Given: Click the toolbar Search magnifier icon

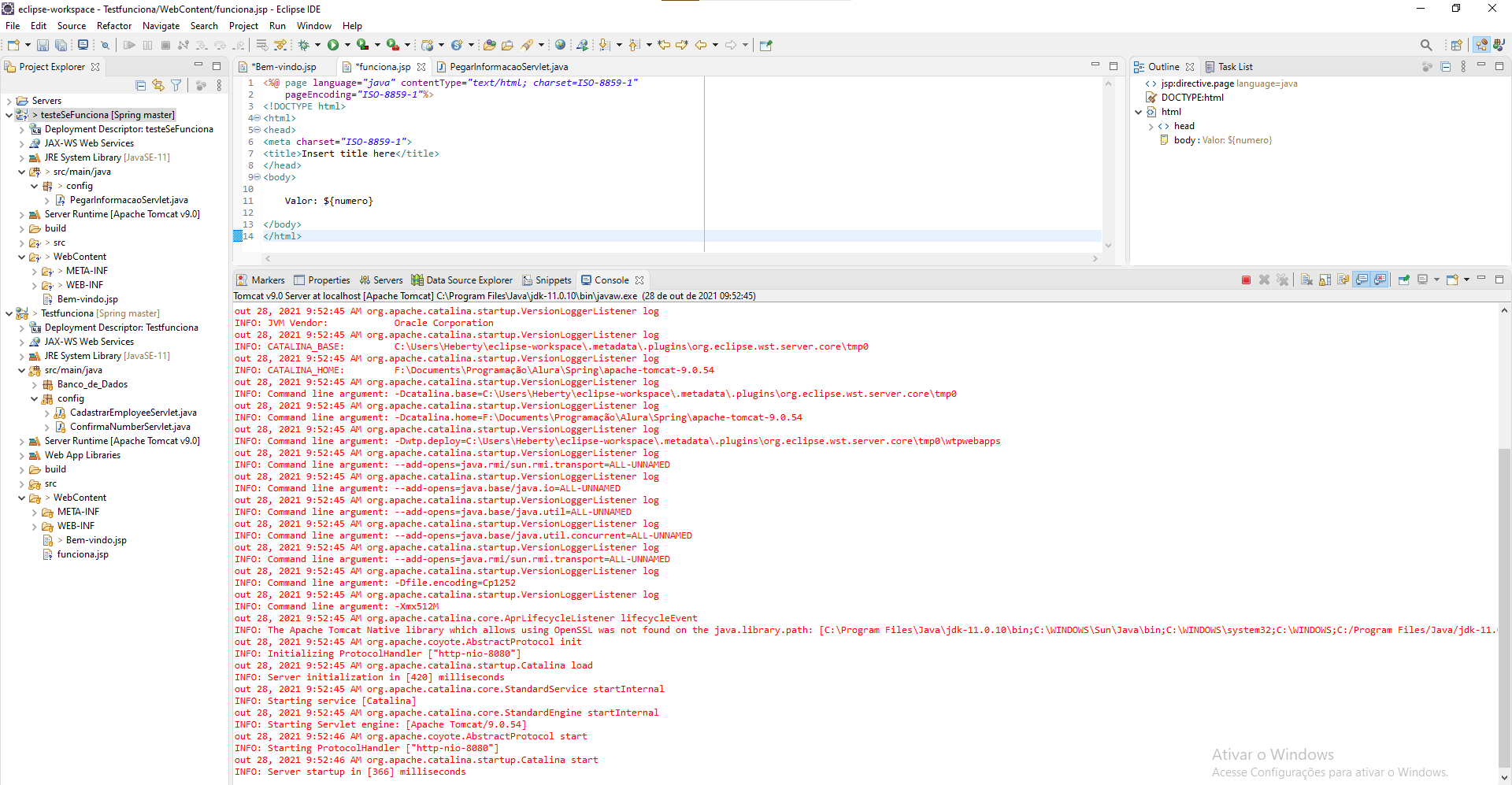Looking at the screenshot, I should coord(1426,46).
